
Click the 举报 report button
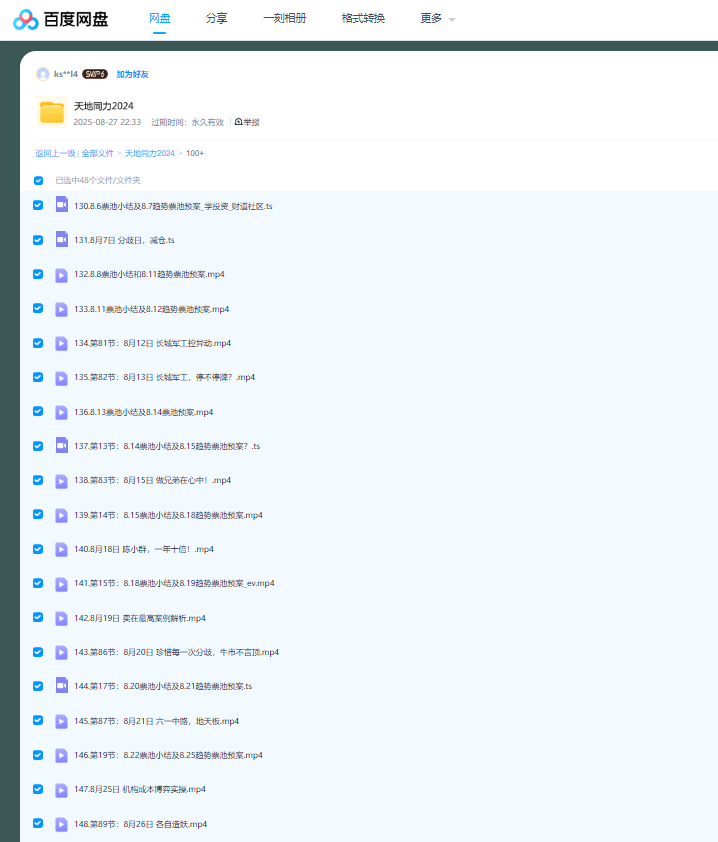point(247,122)
